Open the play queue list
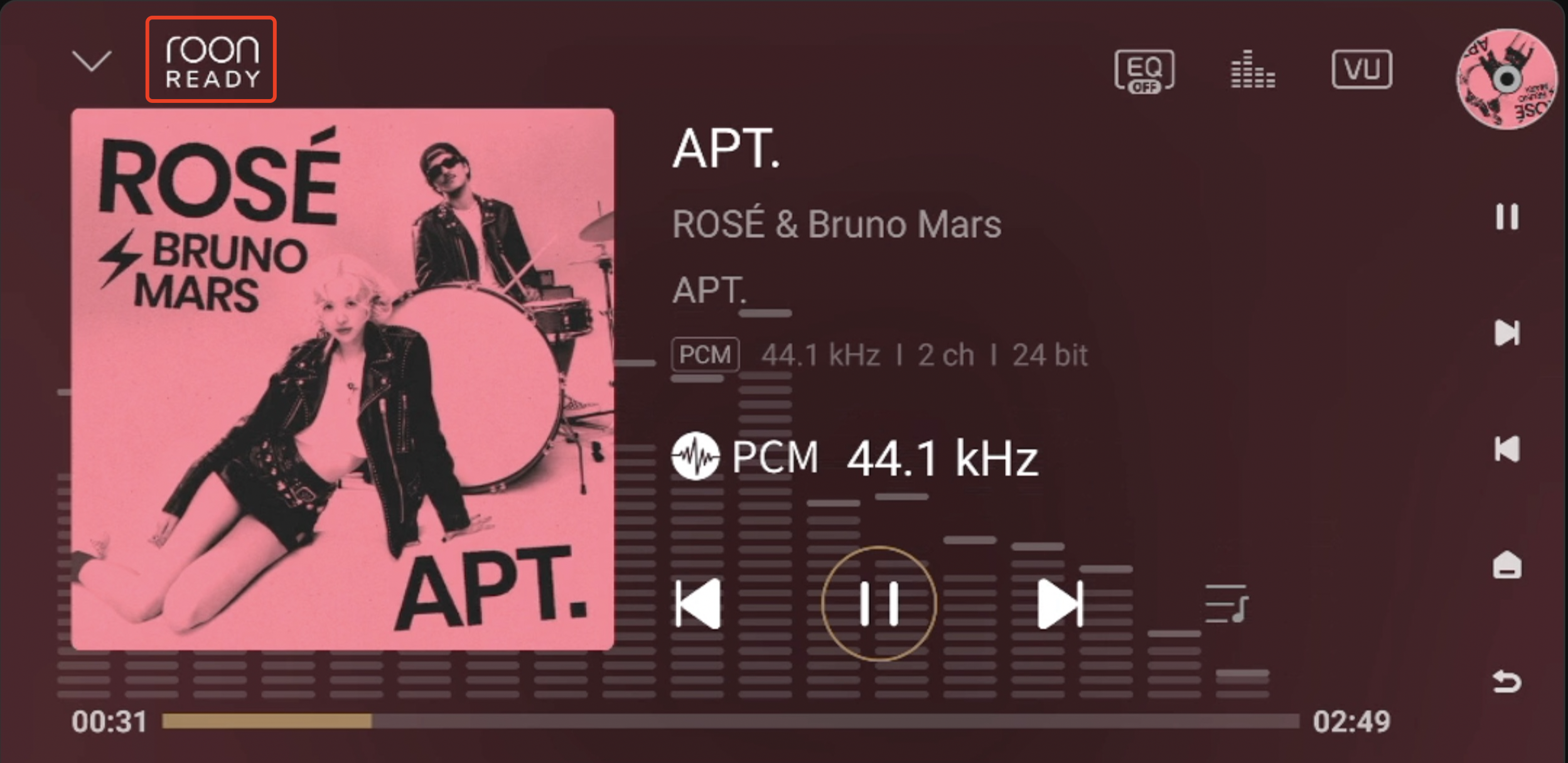Image resolution: width=1568 pixels, height=763 pixels. [1227, 604]
